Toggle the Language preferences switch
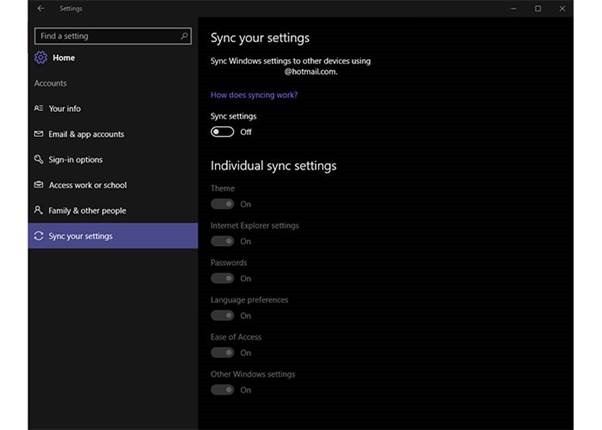This screenshot has height=430, width=602. pos(222,315)
